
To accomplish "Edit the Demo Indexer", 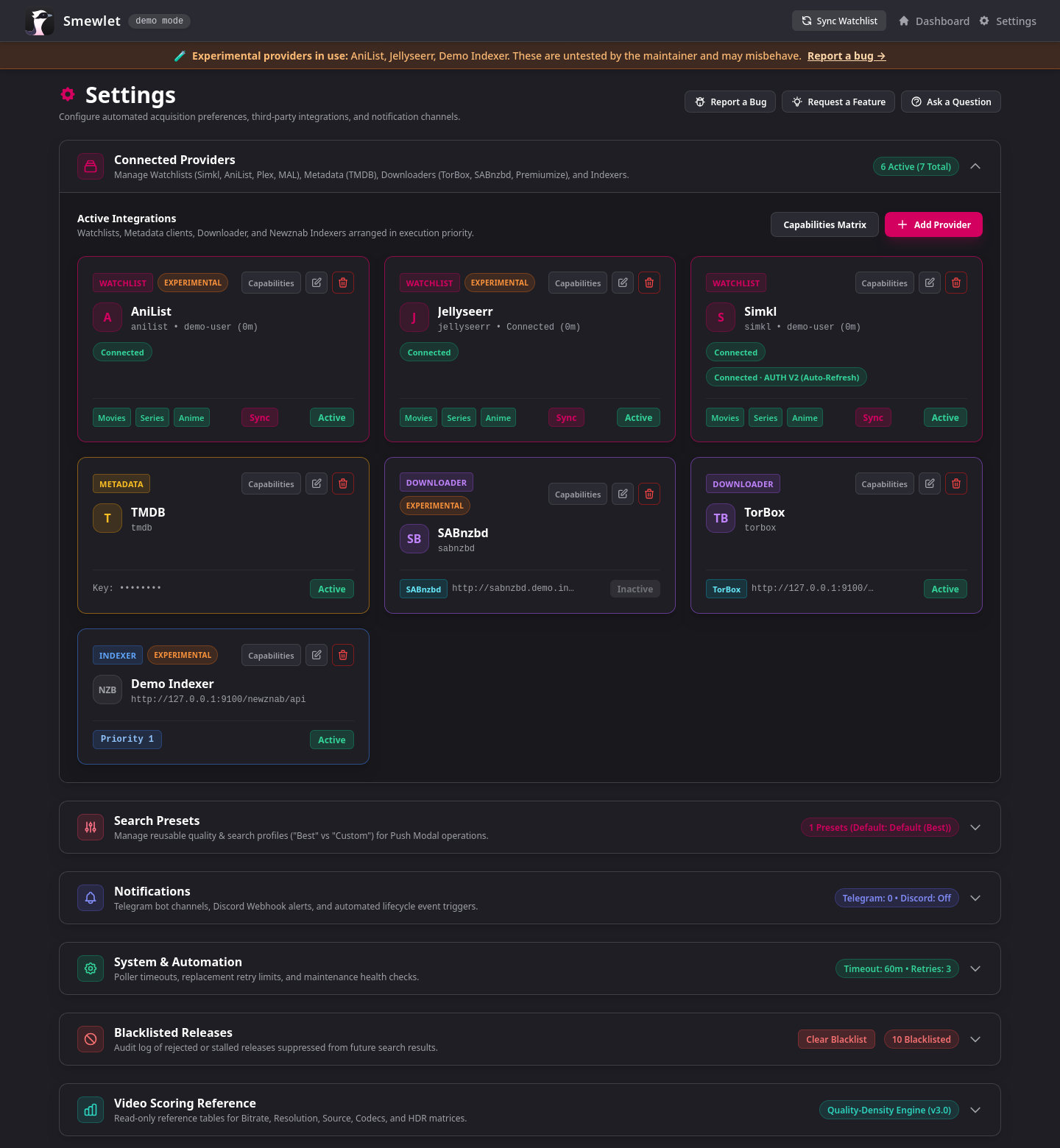I will coord(317,655).
